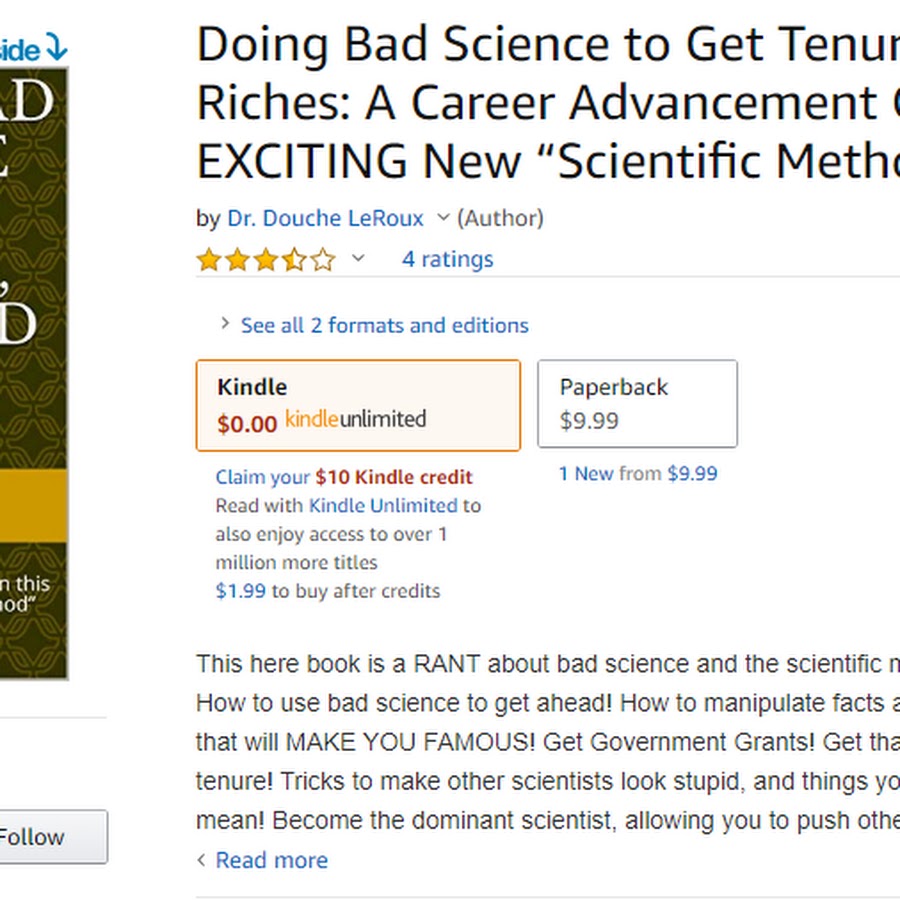Image resolution: width=900 pixels, height=900 pixels.
Task: Click the book title heading
Action: 548,102
